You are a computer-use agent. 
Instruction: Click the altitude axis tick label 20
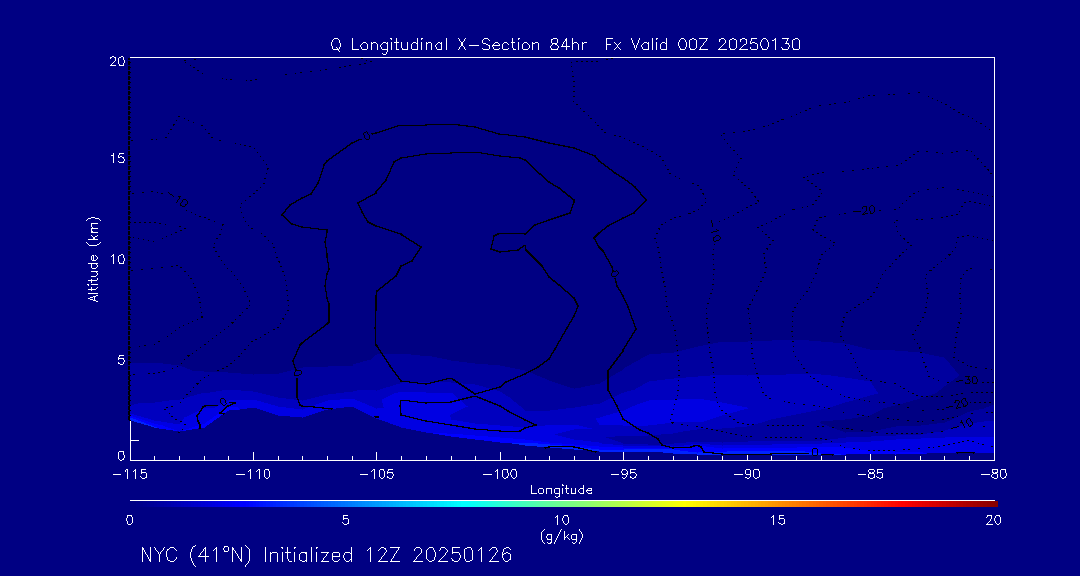click(117, 61)
